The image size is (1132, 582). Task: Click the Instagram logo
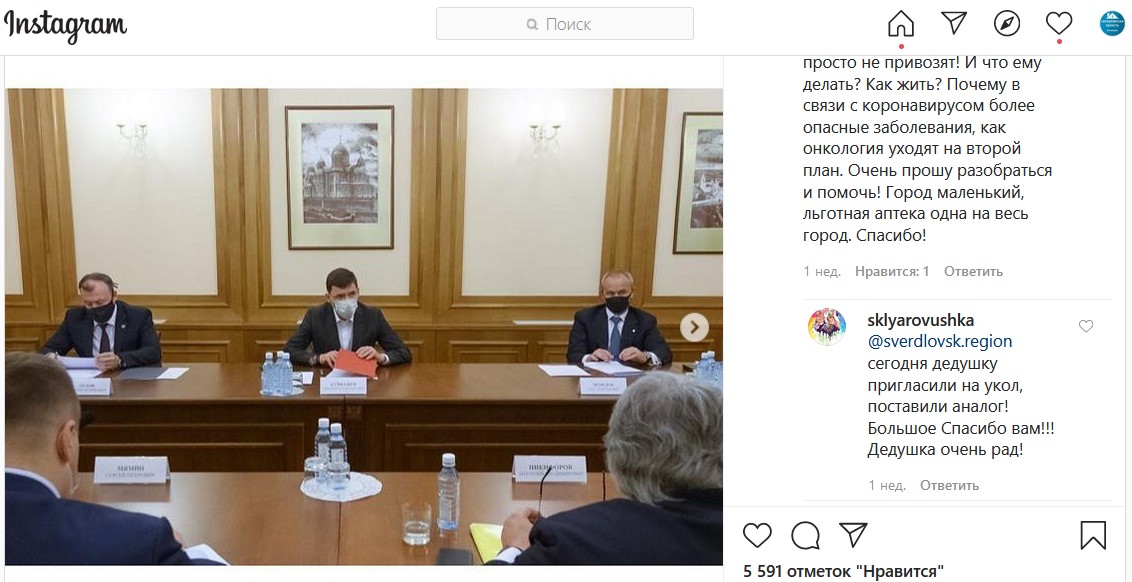[x=66, y=25]
